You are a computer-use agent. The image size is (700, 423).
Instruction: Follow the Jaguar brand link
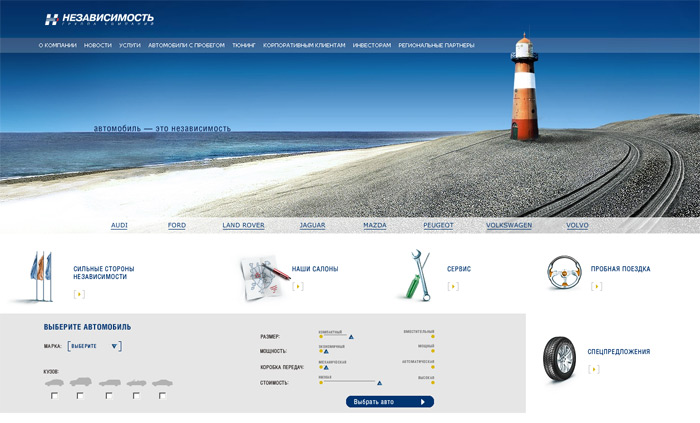coord(312,225)
